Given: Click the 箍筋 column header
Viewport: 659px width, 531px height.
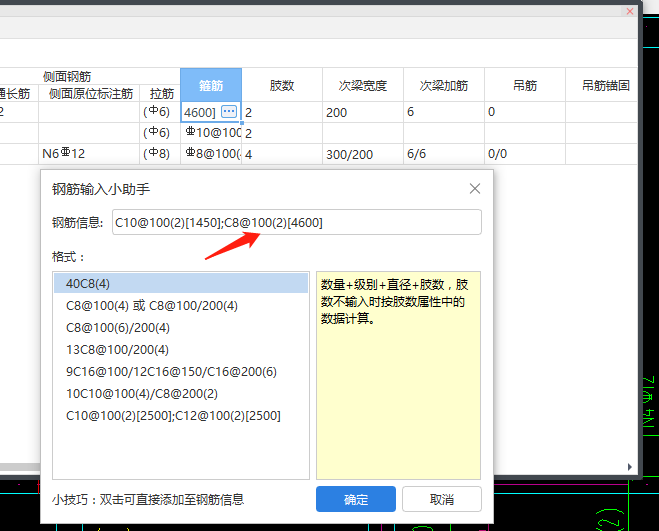Looking at the screenshot, I should [x=211, y=85].
